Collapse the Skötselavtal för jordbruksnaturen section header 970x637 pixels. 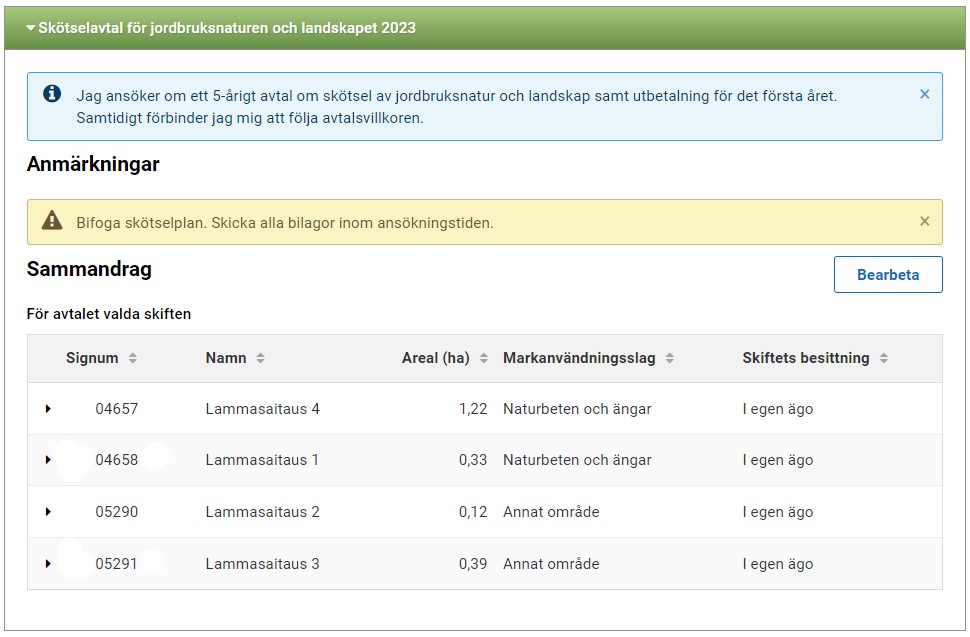(222, 28)
